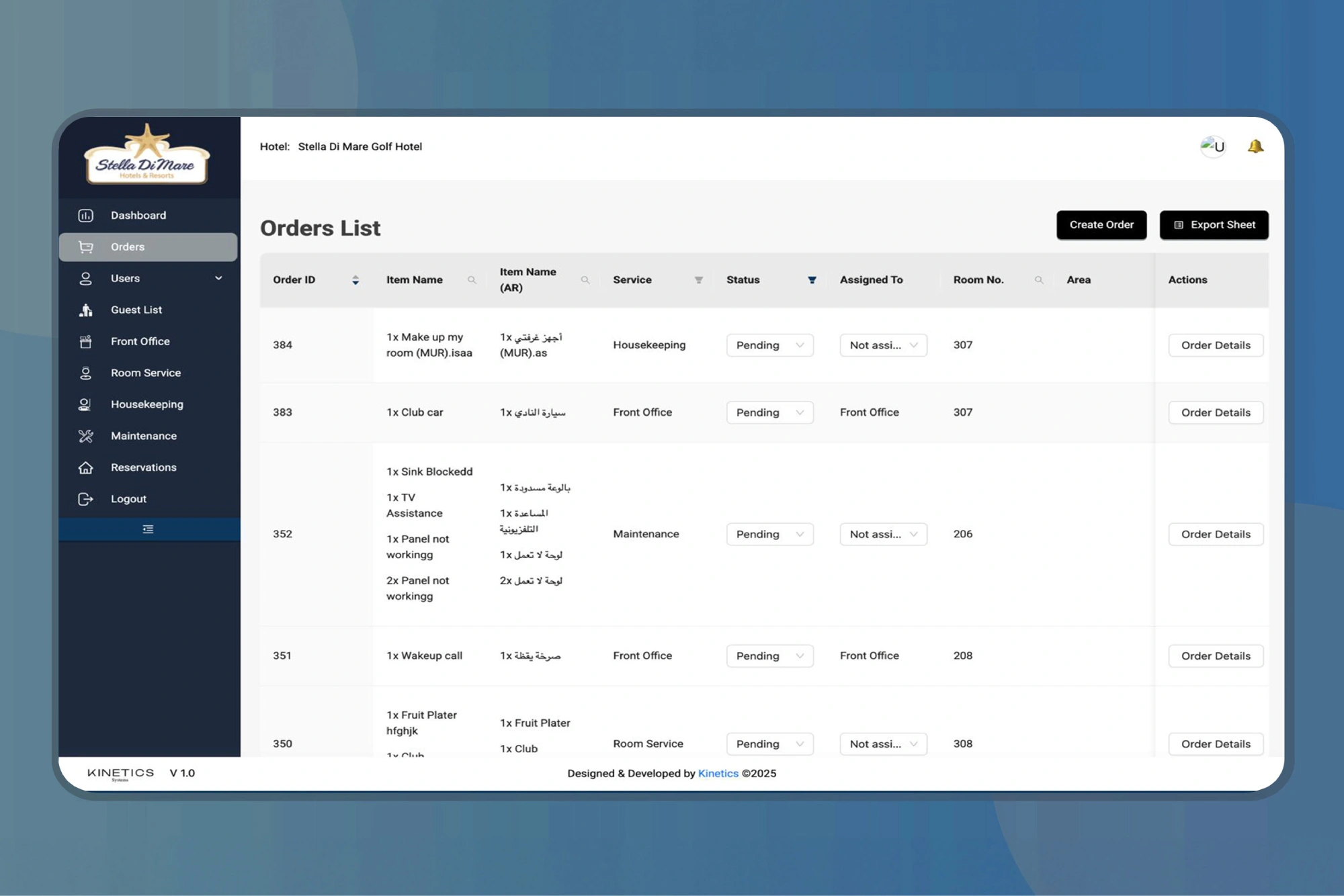Open the Housekeeping sidebar section
This screenshot has height=896, width=1344.
146,404
